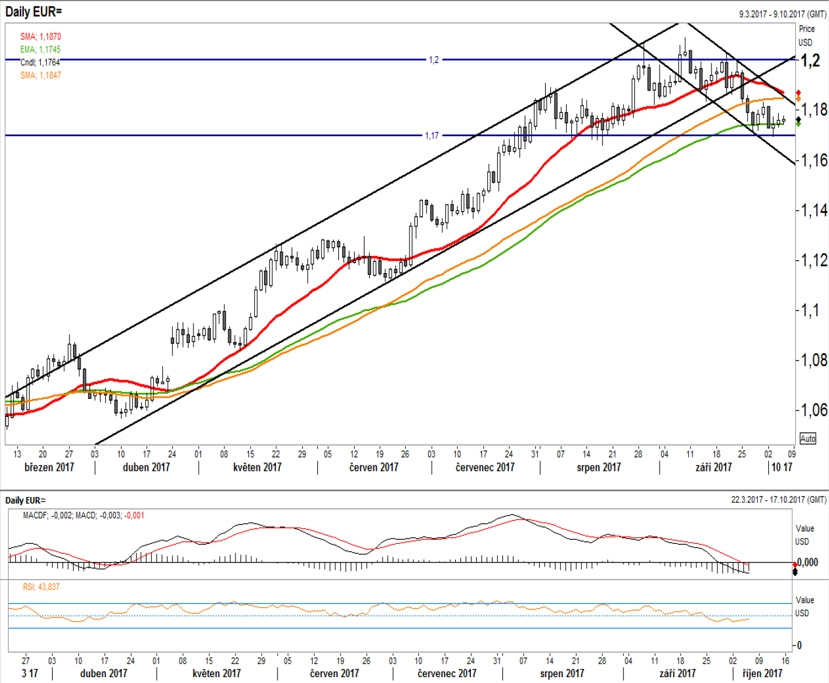829x683 pixels.
Task: Select the green EMA 1,1745 legend label
Action: tap(41, 49)
